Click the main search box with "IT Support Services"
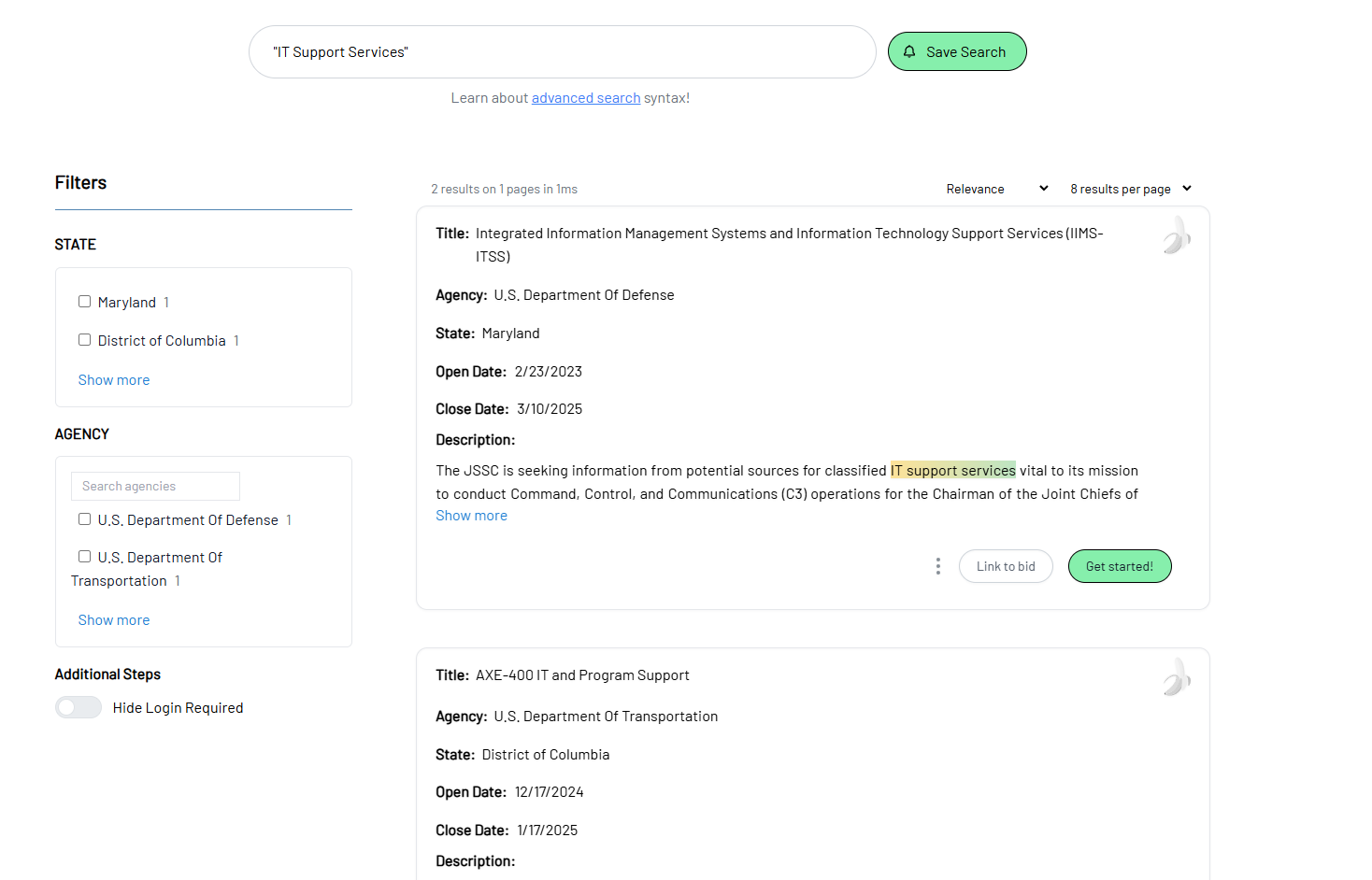 [563, 51]
